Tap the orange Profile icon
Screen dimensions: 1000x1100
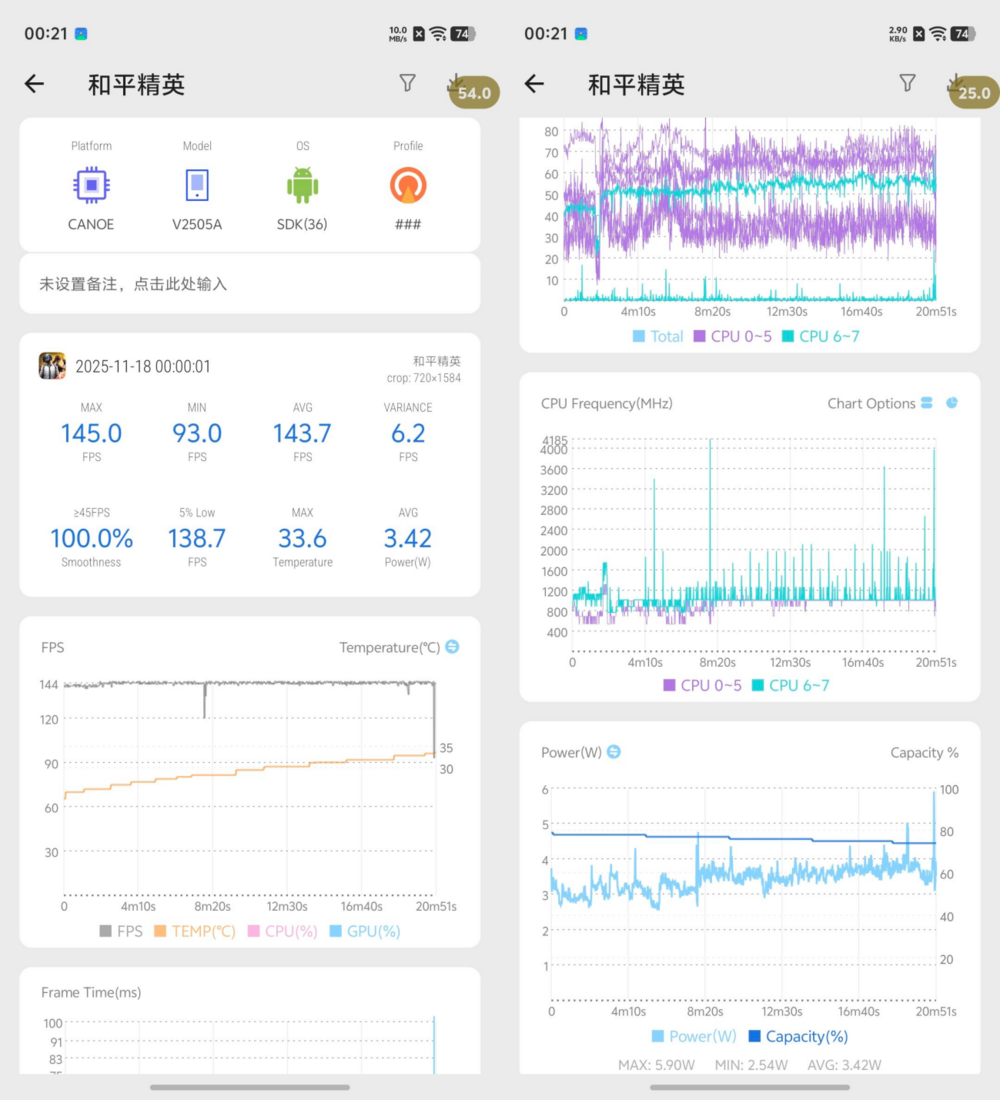pos(408,186)
